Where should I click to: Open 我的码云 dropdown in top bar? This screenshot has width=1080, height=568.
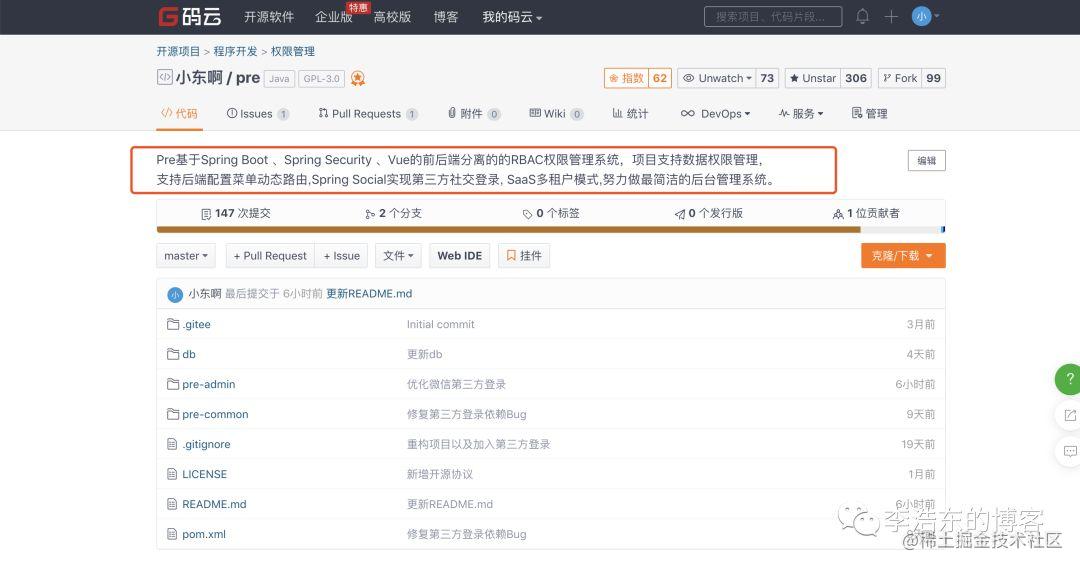[x=512, y=17]
